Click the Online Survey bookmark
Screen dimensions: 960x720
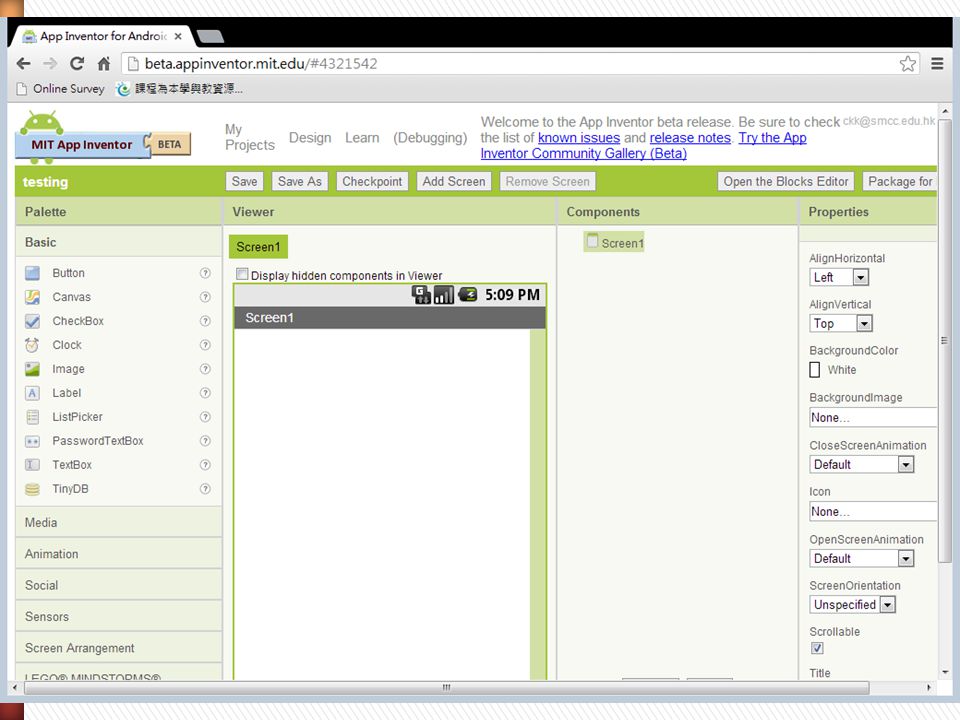(61, 89)
